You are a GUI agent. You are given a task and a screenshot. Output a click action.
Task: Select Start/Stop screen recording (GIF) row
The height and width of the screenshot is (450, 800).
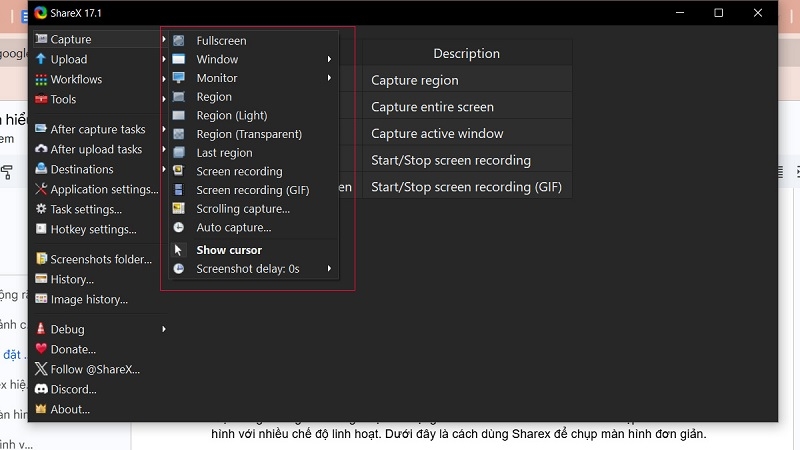pyautogui.click(x=467, y=187)
